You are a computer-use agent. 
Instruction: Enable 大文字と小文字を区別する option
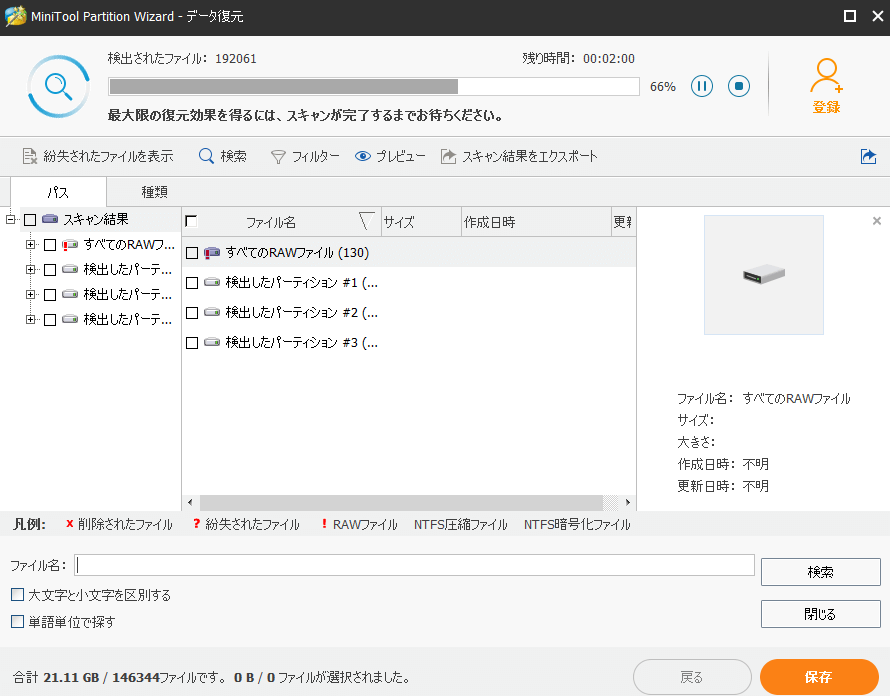pos(17,593)
